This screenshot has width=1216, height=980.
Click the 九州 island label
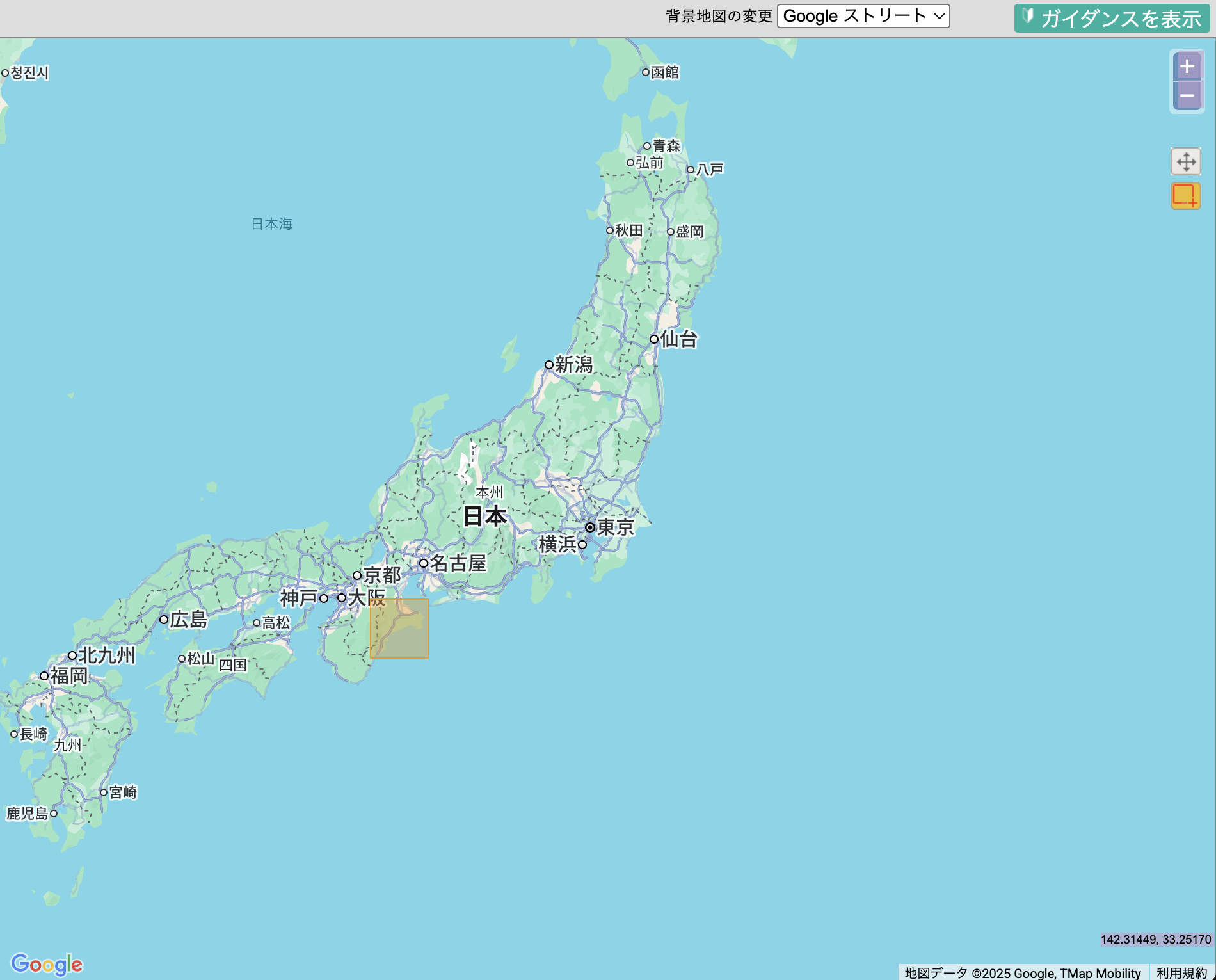coord(68,744)
